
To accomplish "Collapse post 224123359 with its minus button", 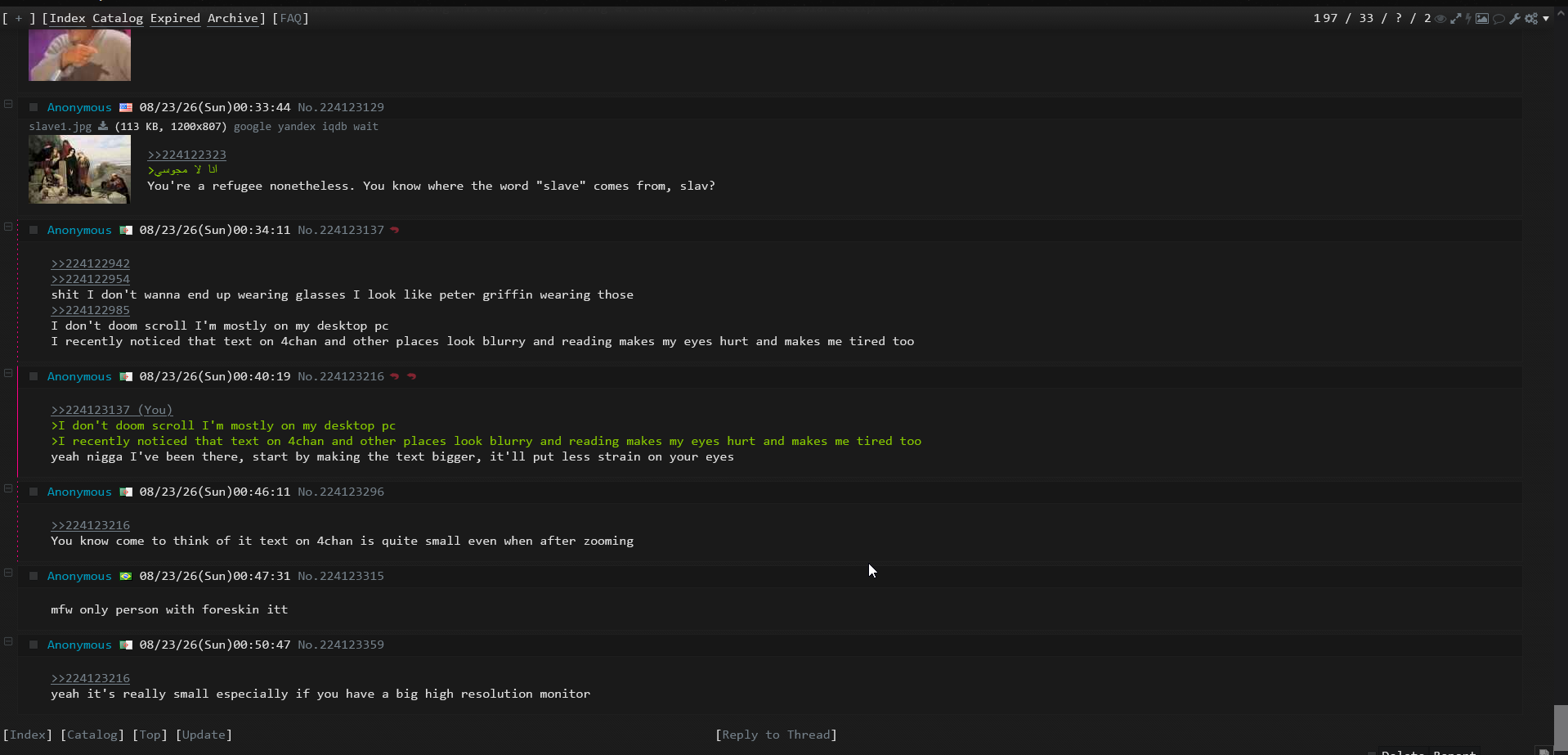I will [x=8, y=641].
